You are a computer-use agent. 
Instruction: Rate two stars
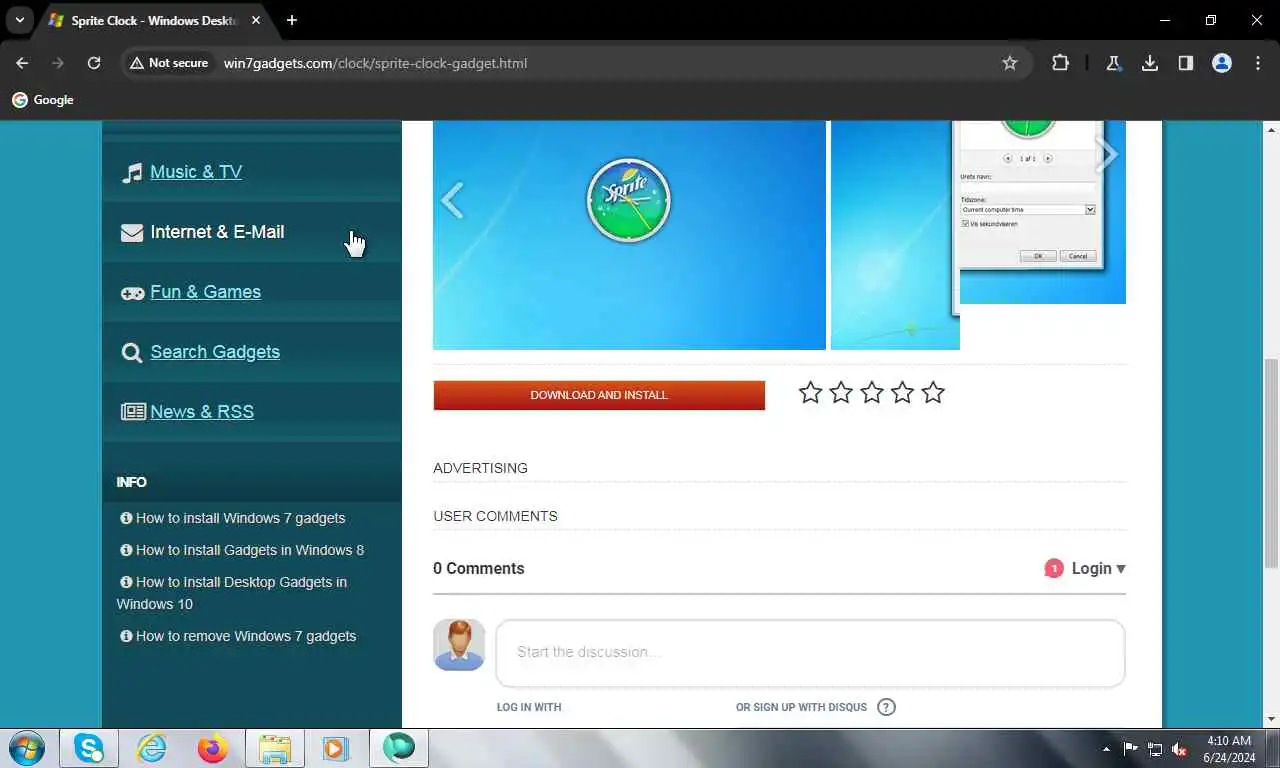[841, 393]
